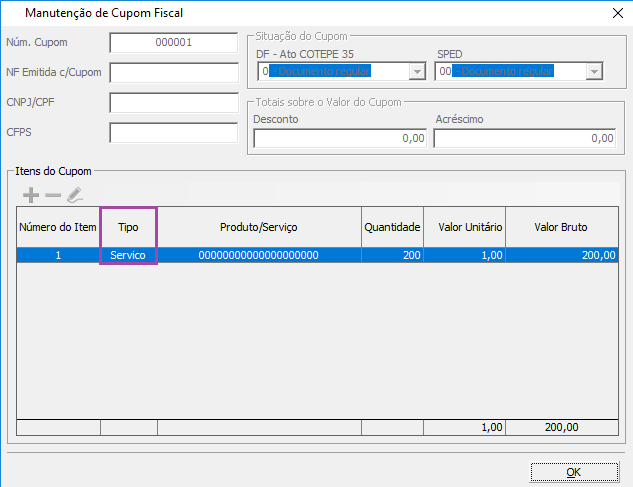Click the remove item minus icon

[x=53, y=196]
